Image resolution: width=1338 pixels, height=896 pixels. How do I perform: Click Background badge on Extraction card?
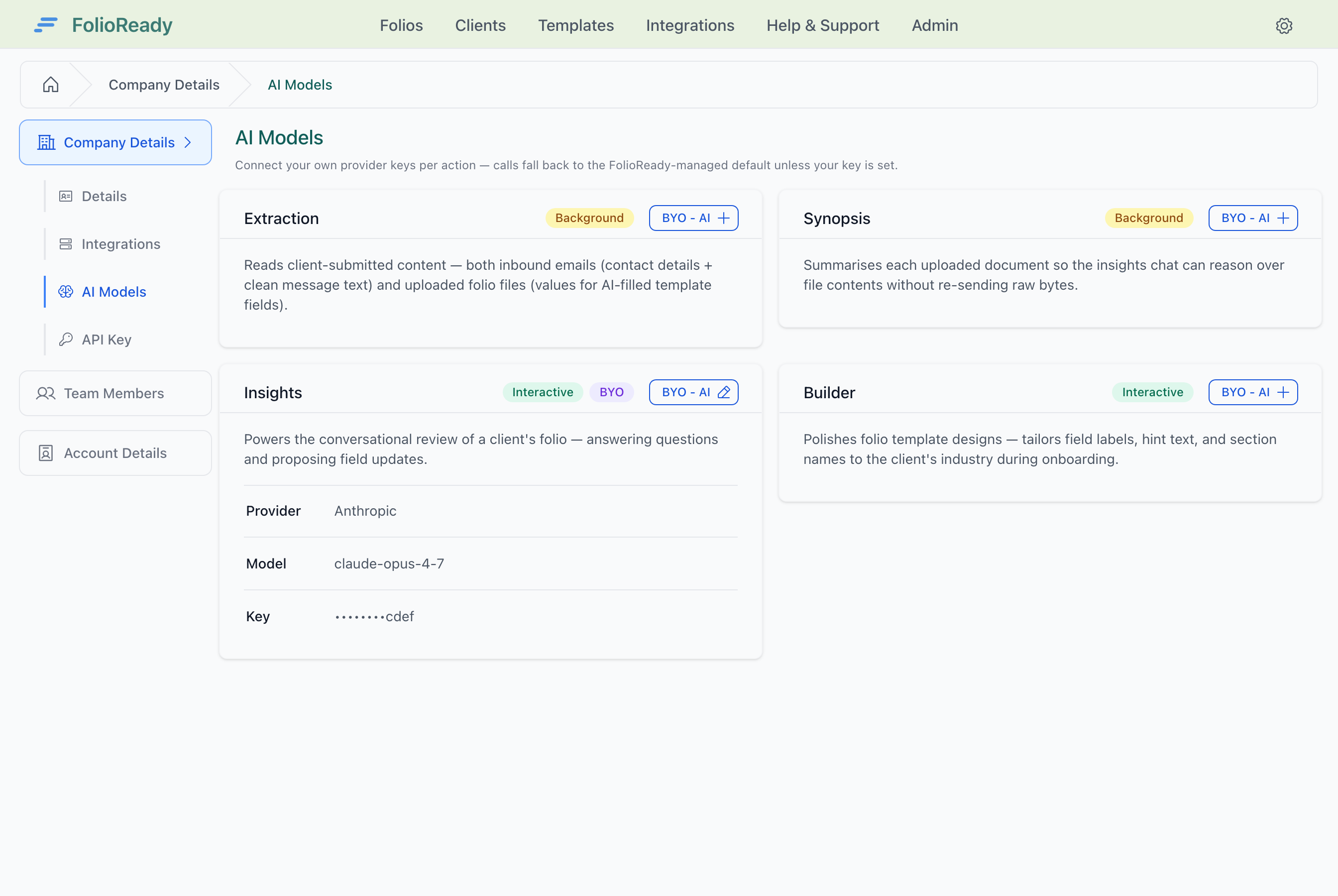coord(589,219)
